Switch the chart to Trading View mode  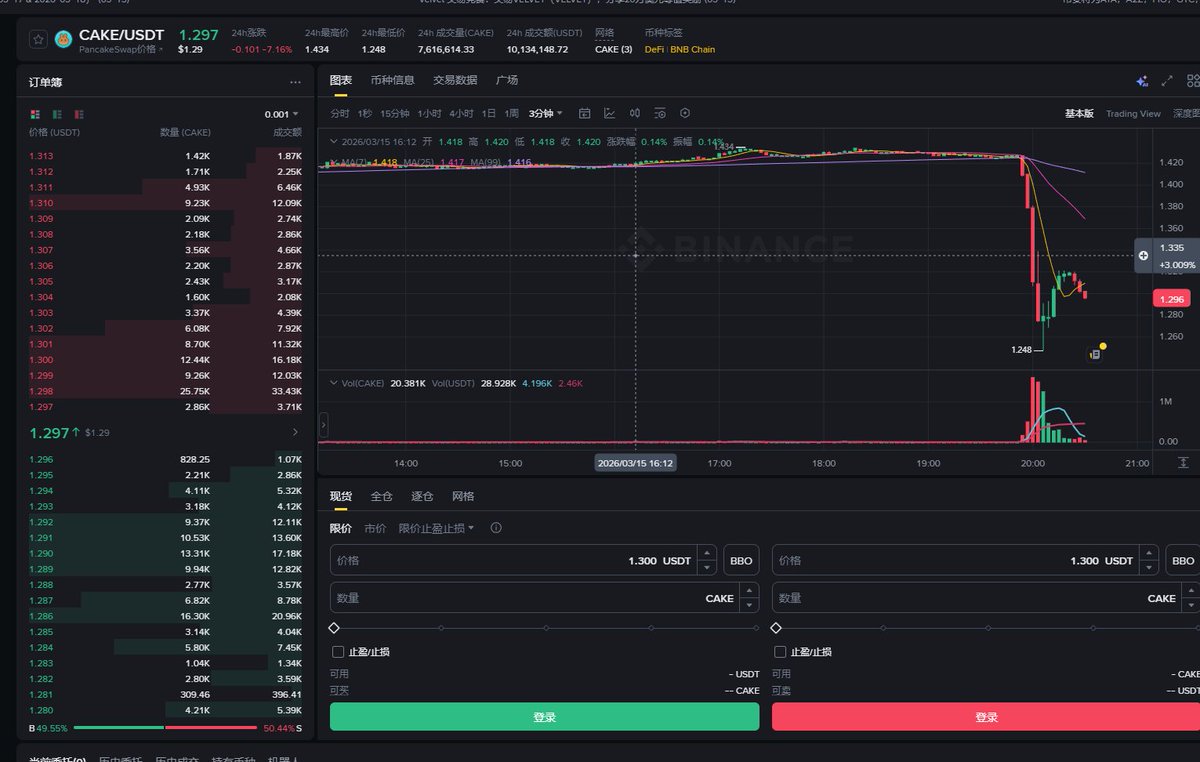tap(1133, 114)
